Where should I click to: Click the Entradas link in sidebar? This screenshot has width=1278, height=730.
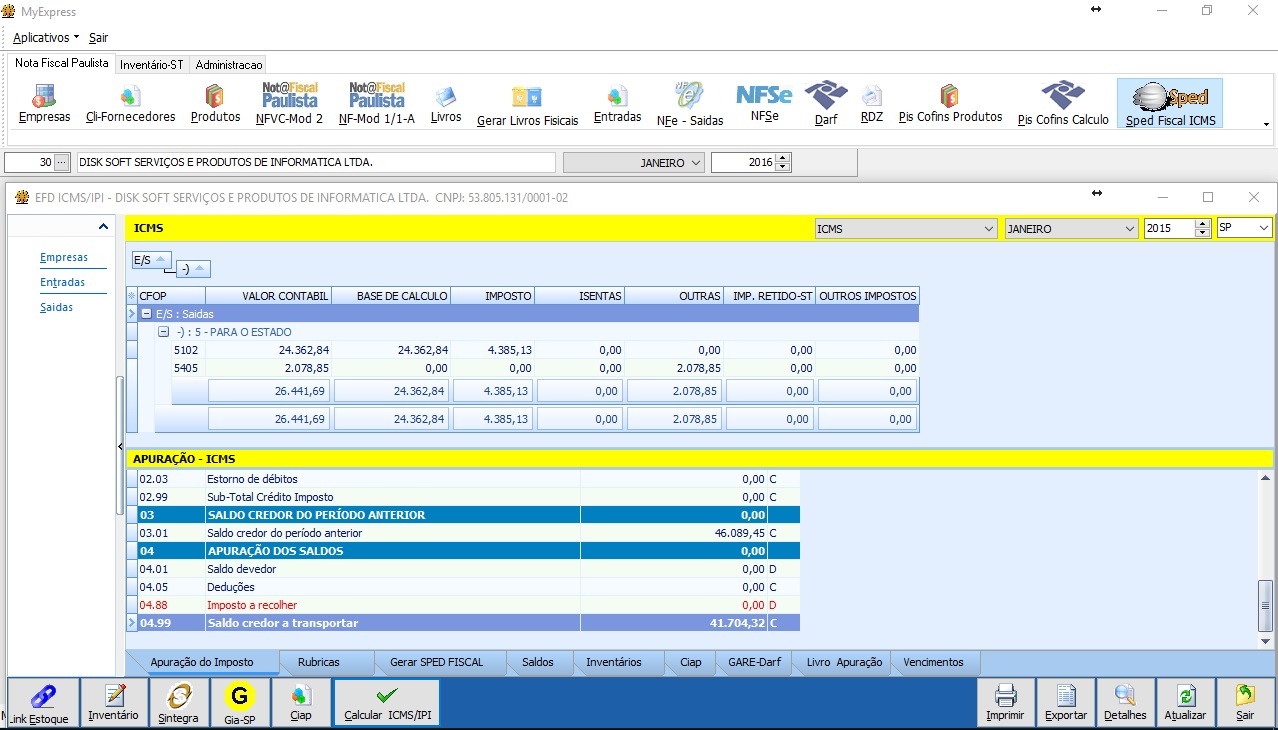click(62, 282)
